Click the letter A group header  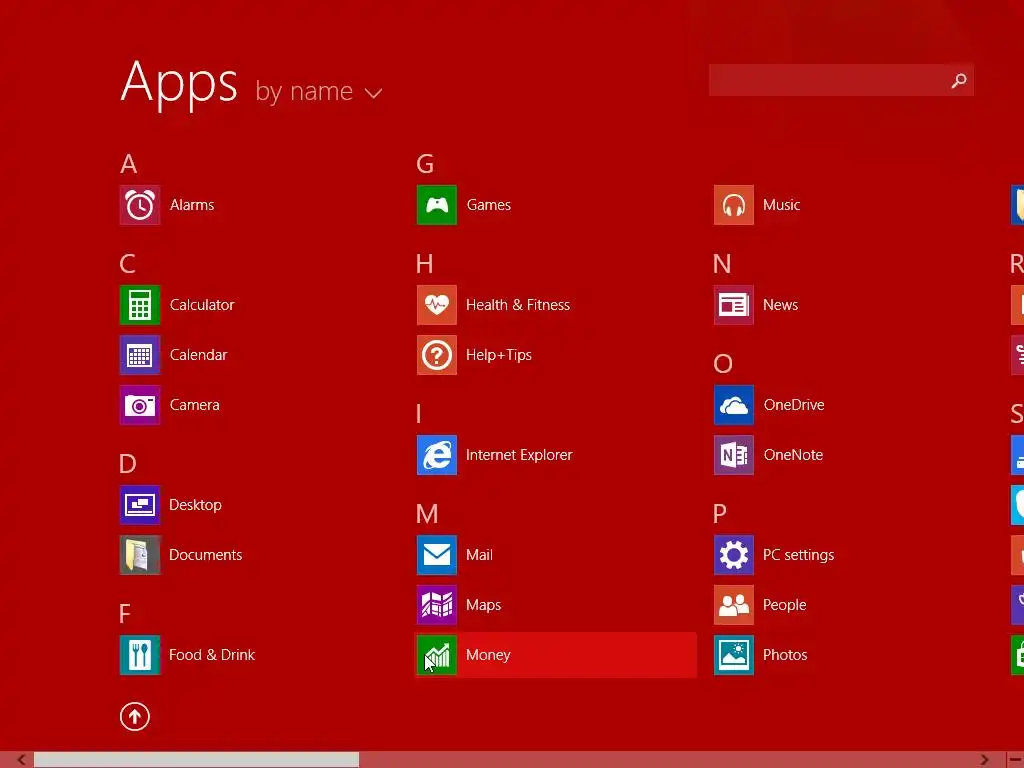click(x=129, y=164)
